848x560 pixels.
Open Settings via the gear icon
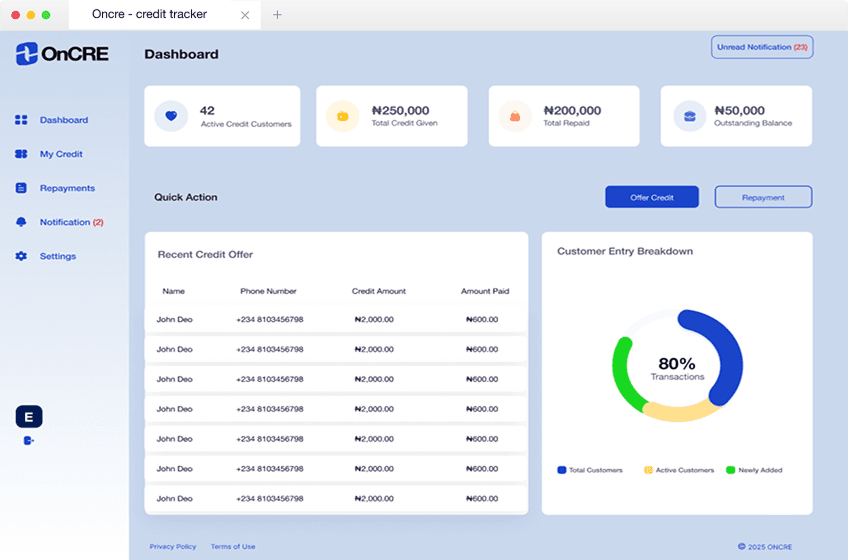point(21,256)
